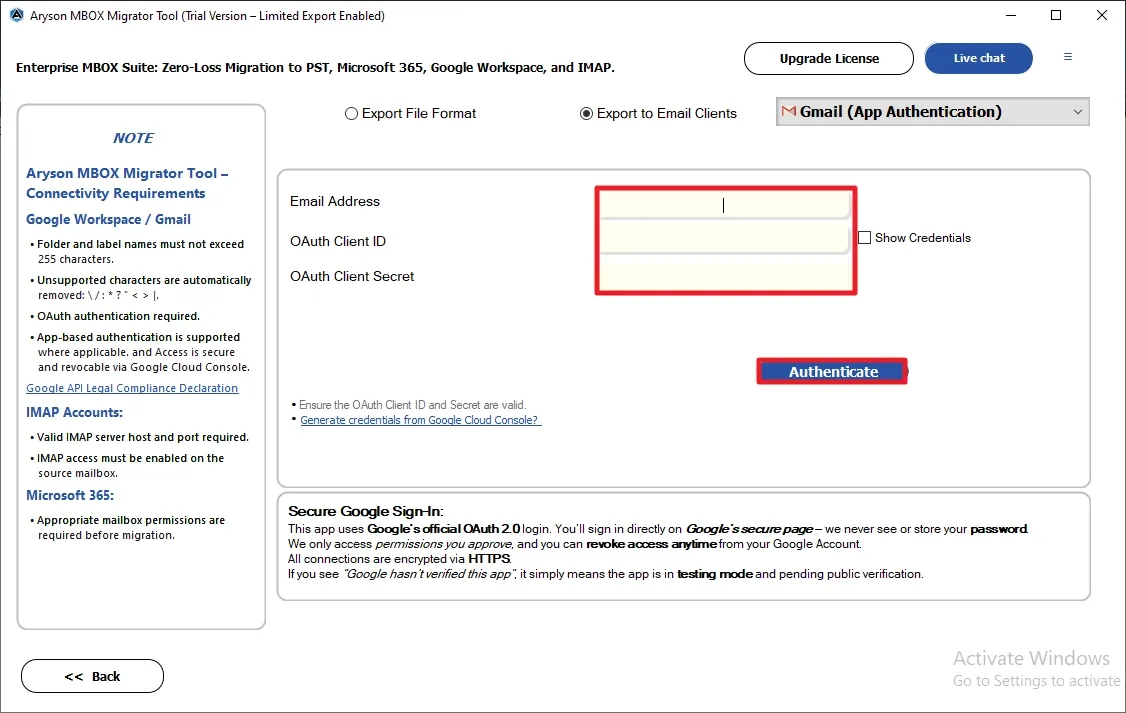Viewport: 1126px width, 713px height.
Task: Focus the OAuth Client ID field
Action: click(x=725, y=238)
